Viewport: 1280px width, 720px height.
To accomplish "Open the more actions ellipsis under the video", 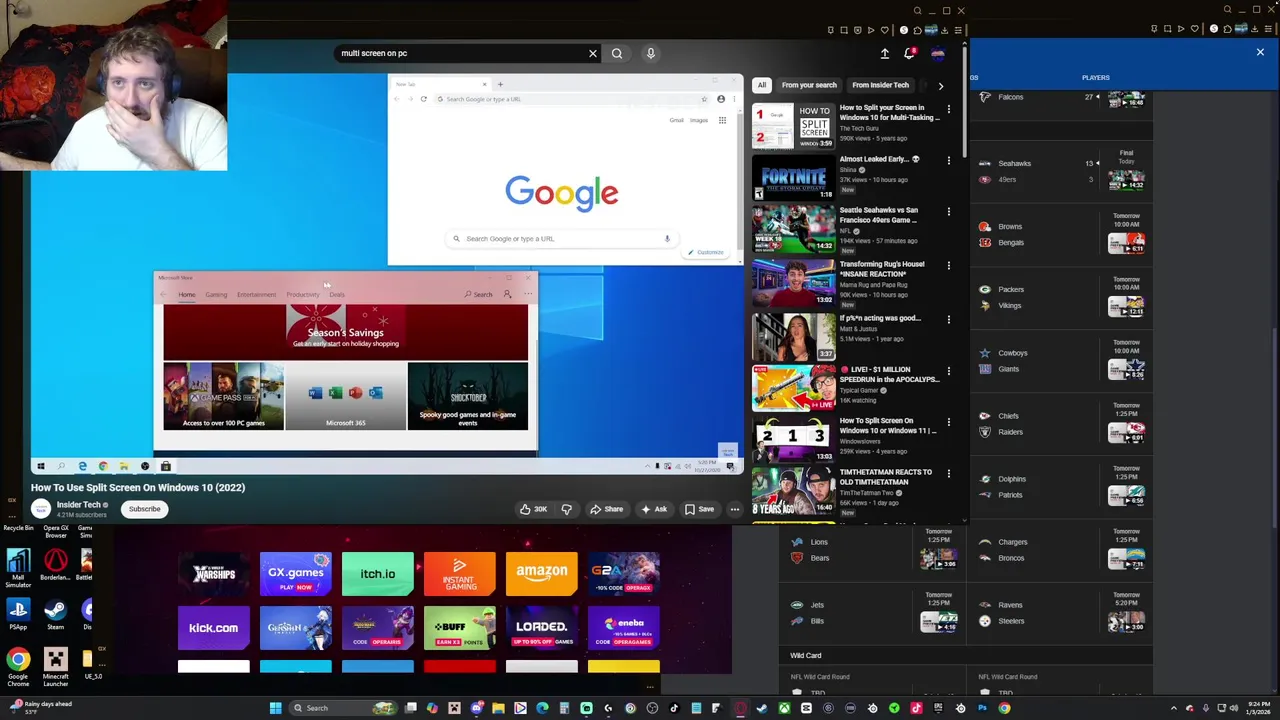I will (734, 509).
